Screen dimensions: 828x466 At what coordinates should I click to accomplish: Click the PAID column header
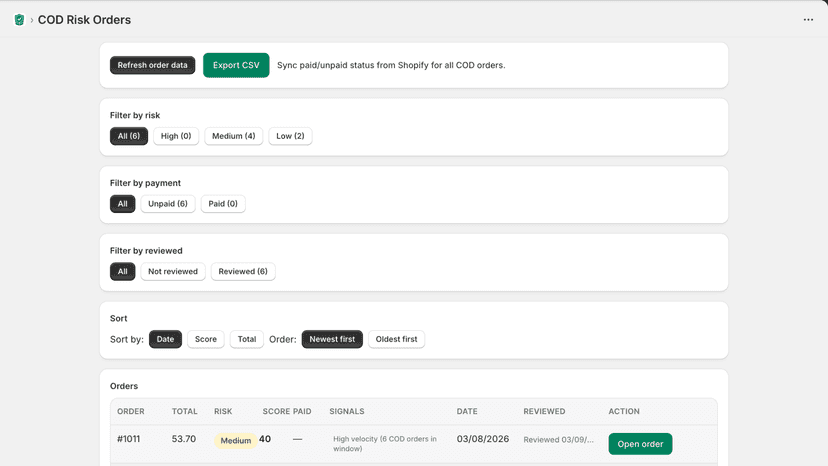click(x=302, y=411)
